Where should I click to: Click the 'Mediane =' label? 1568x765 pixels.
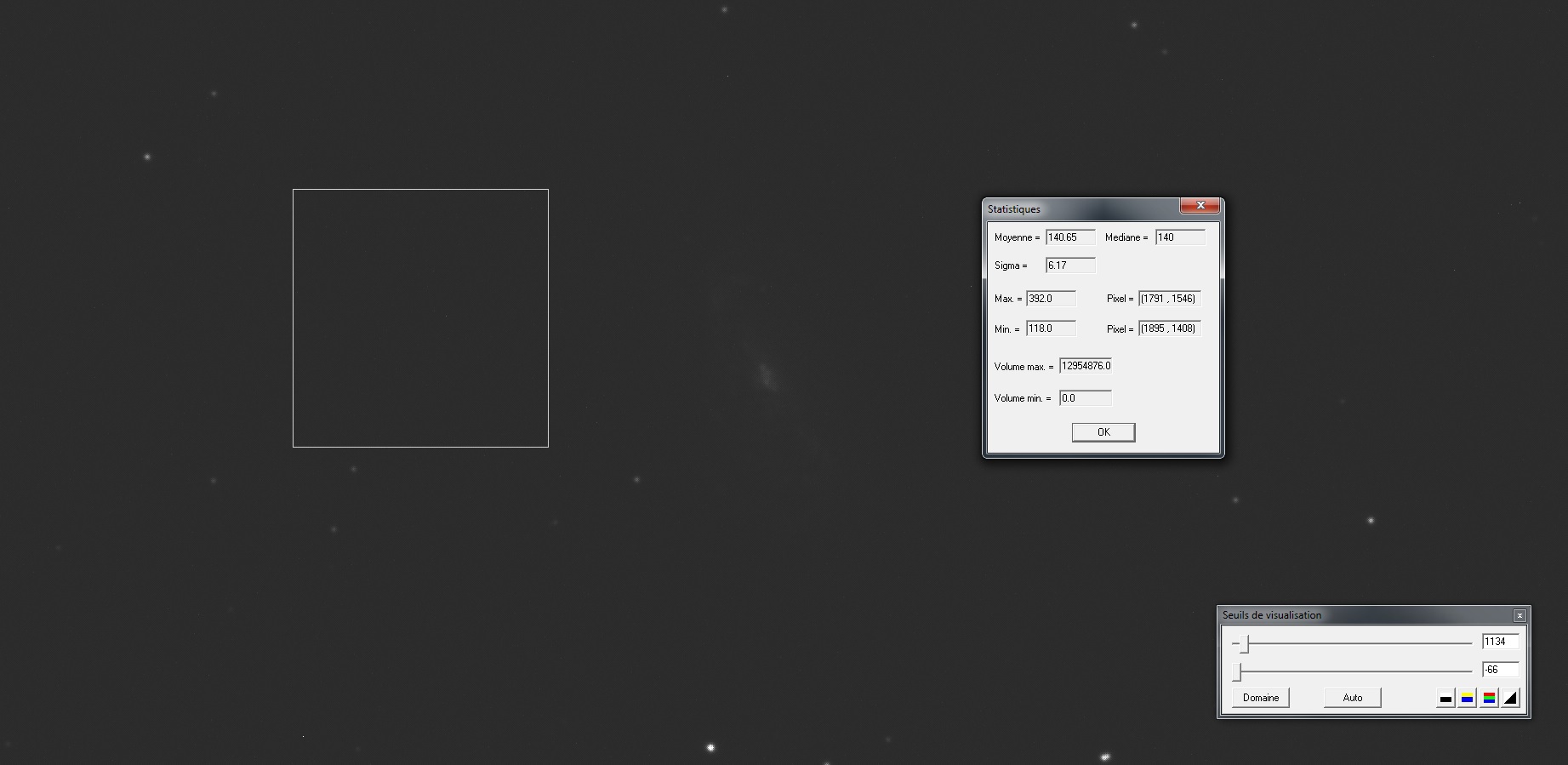tap(1126, 237)
